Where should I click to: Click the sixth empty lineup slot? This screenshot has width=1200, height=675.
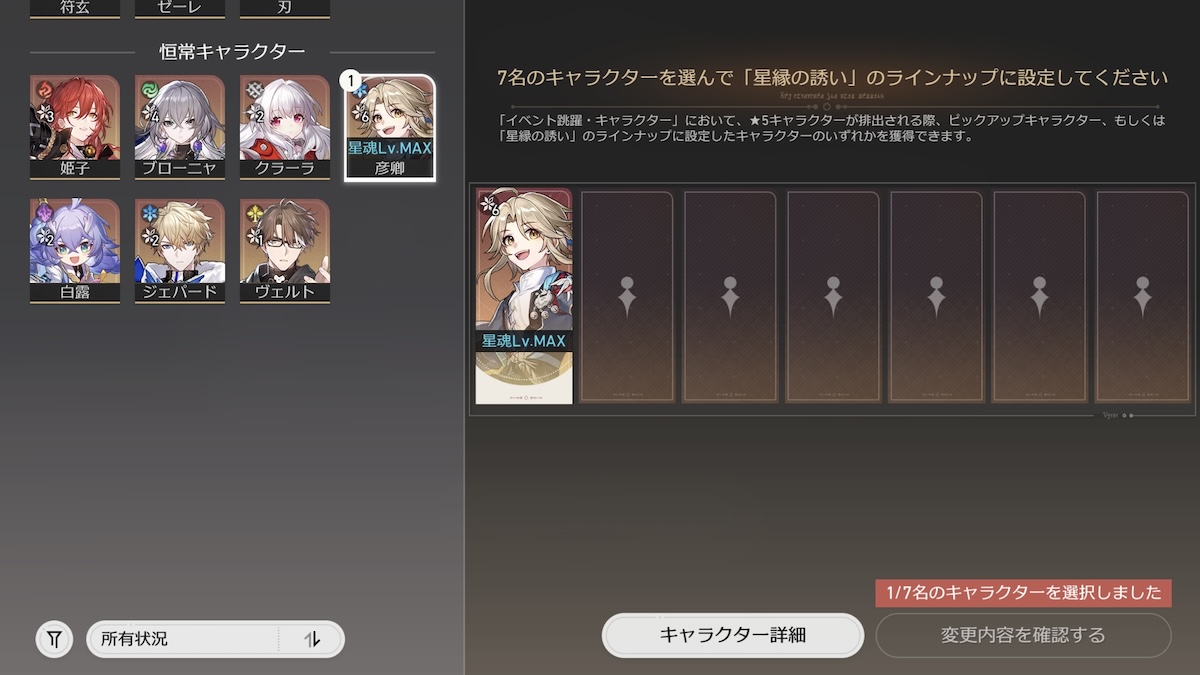coord(1039,297)
